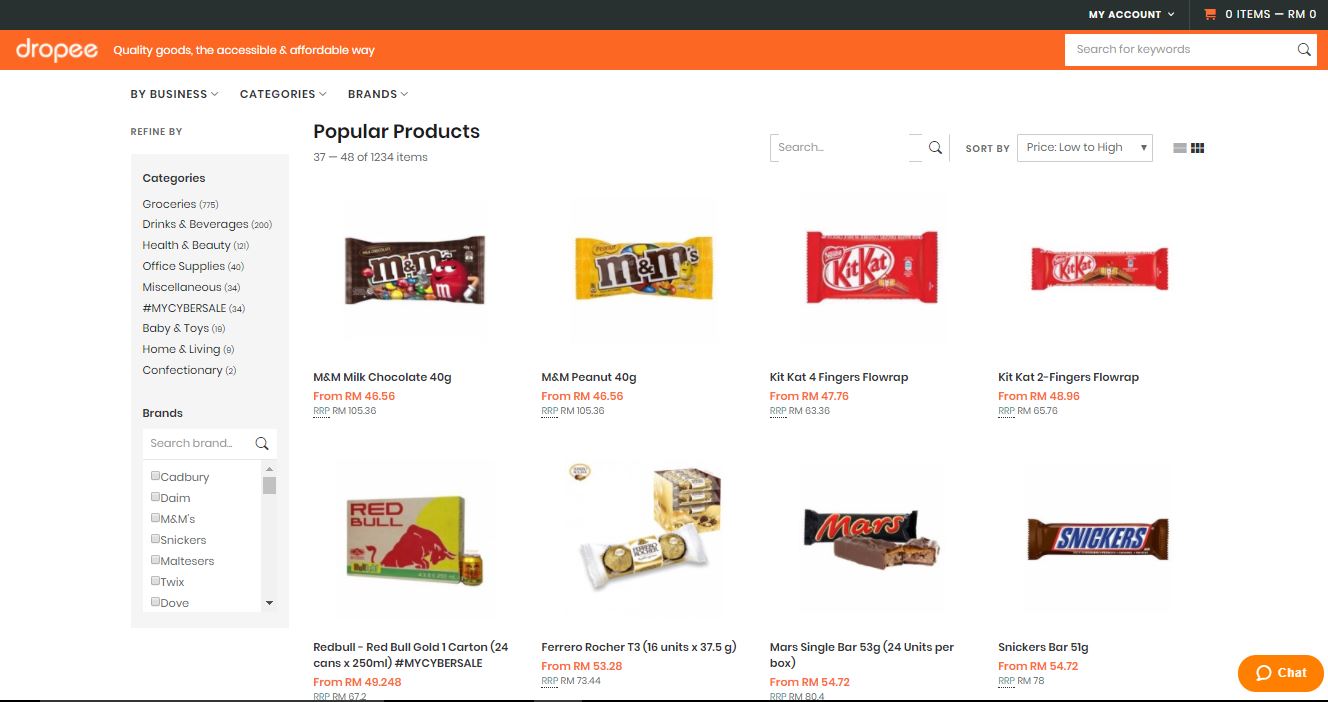
Task: Click the search magnifier in the keyword search bar
Action: [x=1302, y=49]
